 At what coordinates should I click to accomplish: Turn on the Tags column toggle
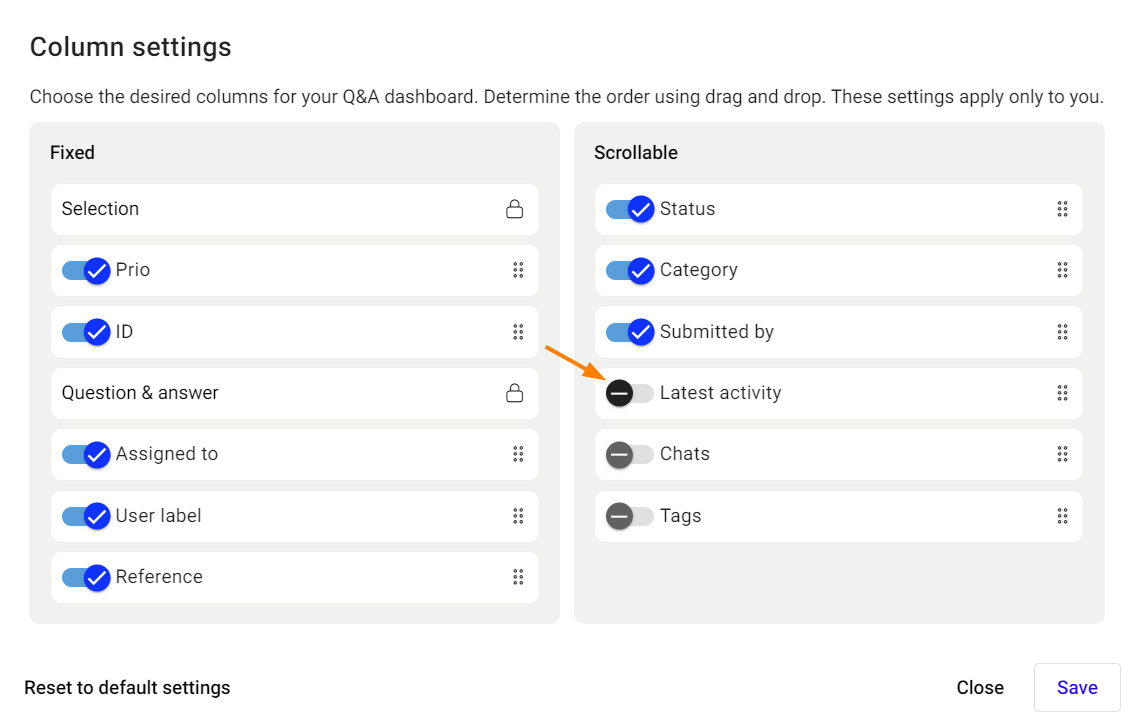629,516
